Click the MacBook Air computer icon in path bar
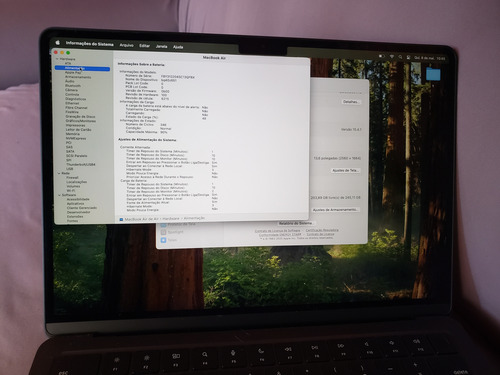The image size is (500, 375). click(x=121, y=219)
